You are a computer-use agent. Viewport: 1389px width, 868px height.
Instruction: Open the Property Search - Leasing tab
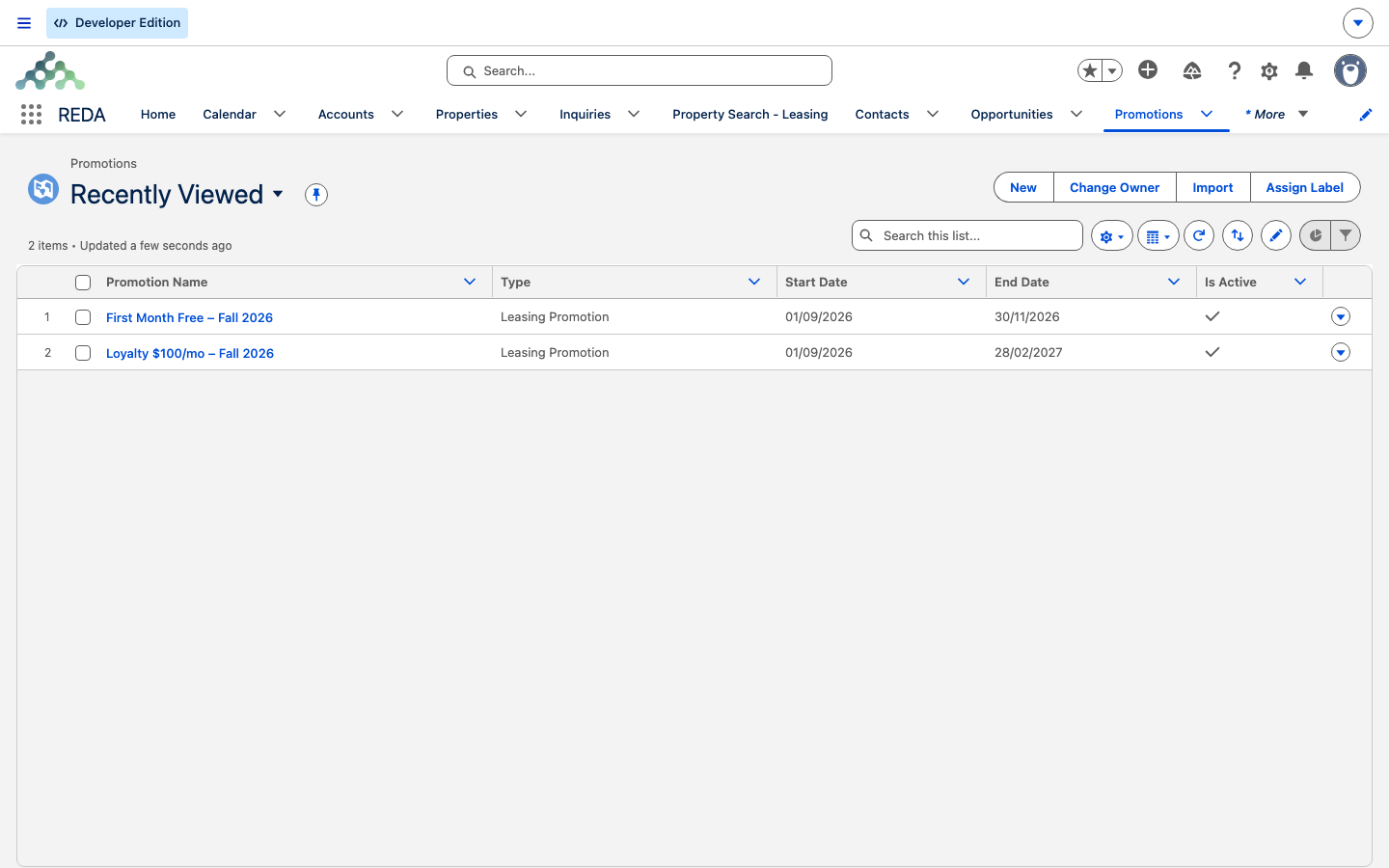click(750, 114)
